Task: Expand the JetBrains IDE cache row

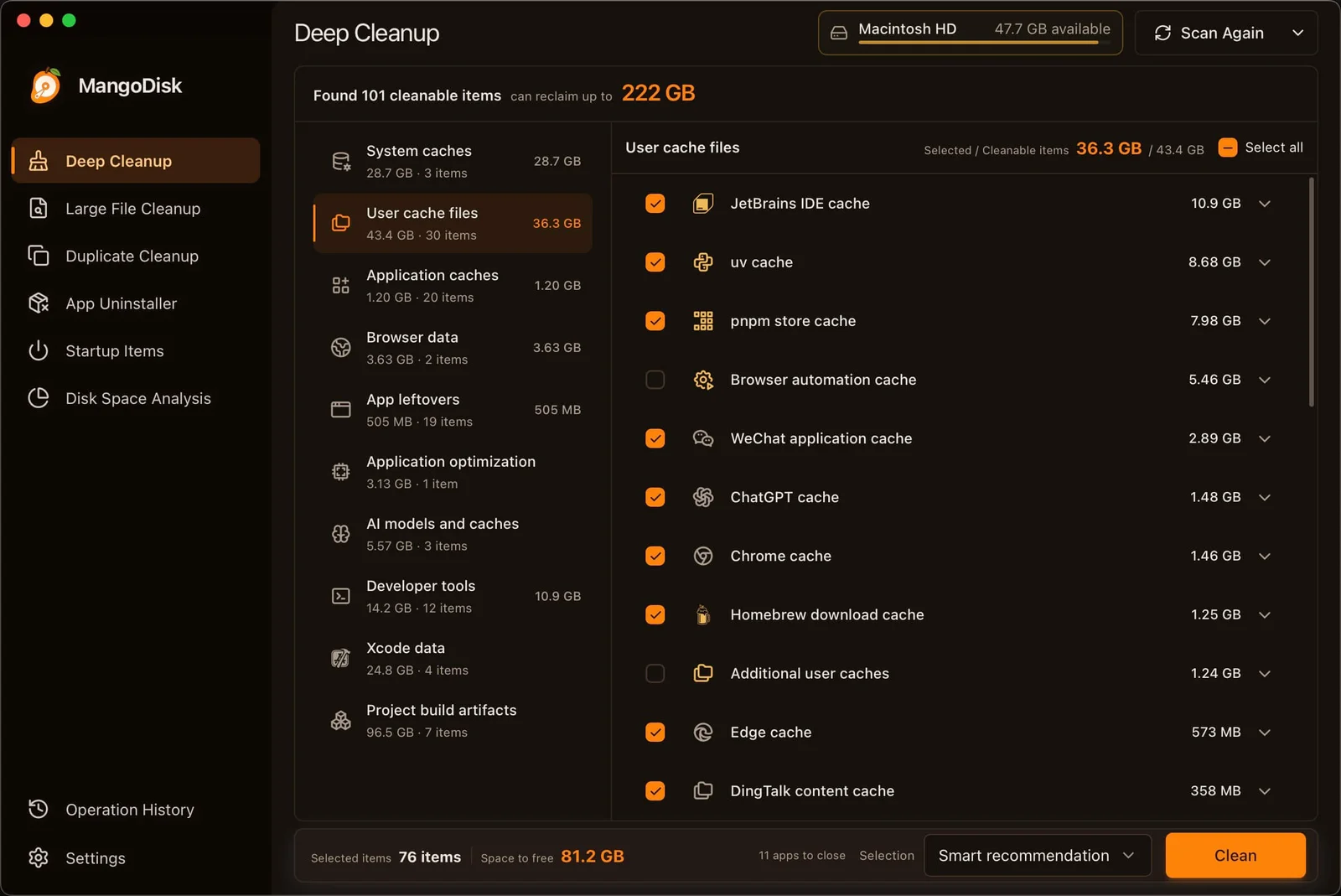Action: click(1265, 204)
